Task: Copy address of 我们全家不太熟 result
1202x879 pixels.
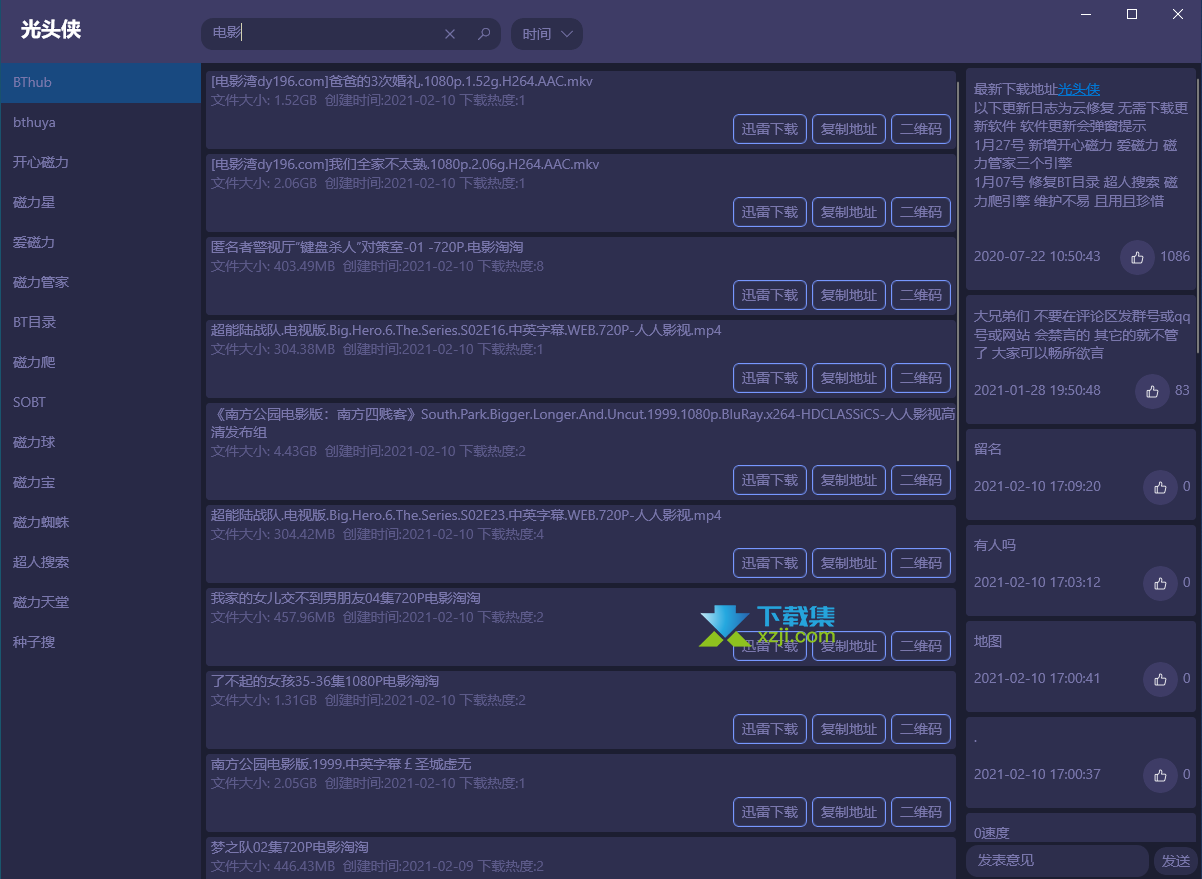Action: (x=849, y=212)
